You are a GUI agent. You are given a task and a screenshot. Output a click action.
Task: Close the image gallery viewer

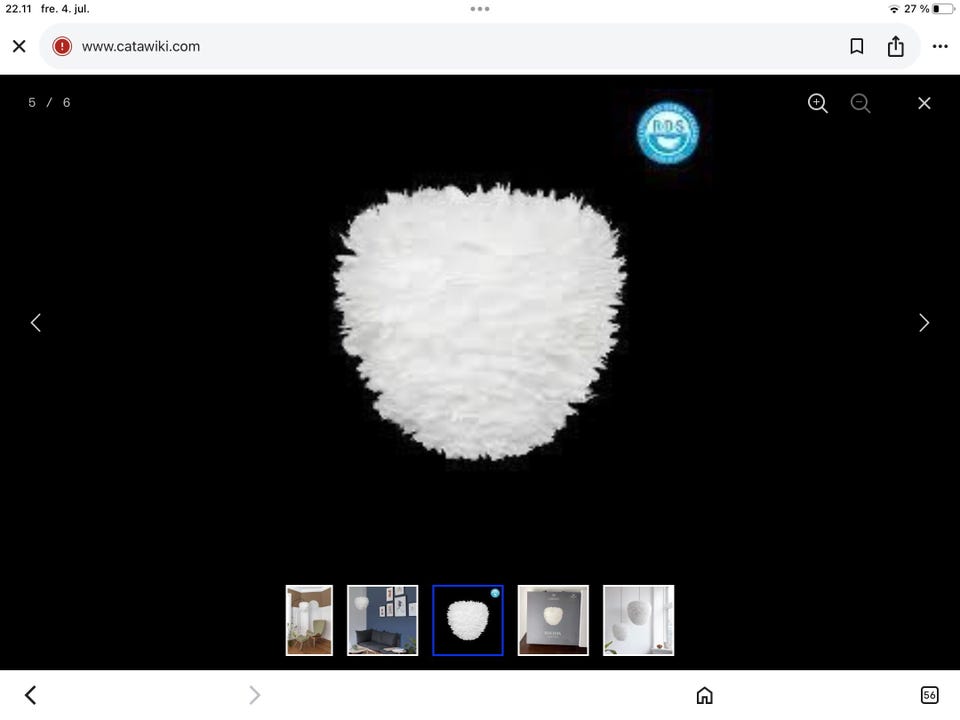click(x=924, y=103)
